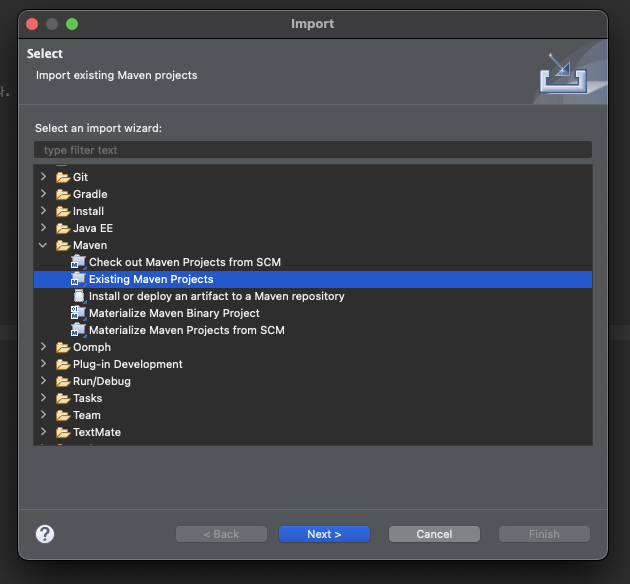630x584 pixels.
Task: Click the Install or deploy artifact icon
Action: pos(79,296)
